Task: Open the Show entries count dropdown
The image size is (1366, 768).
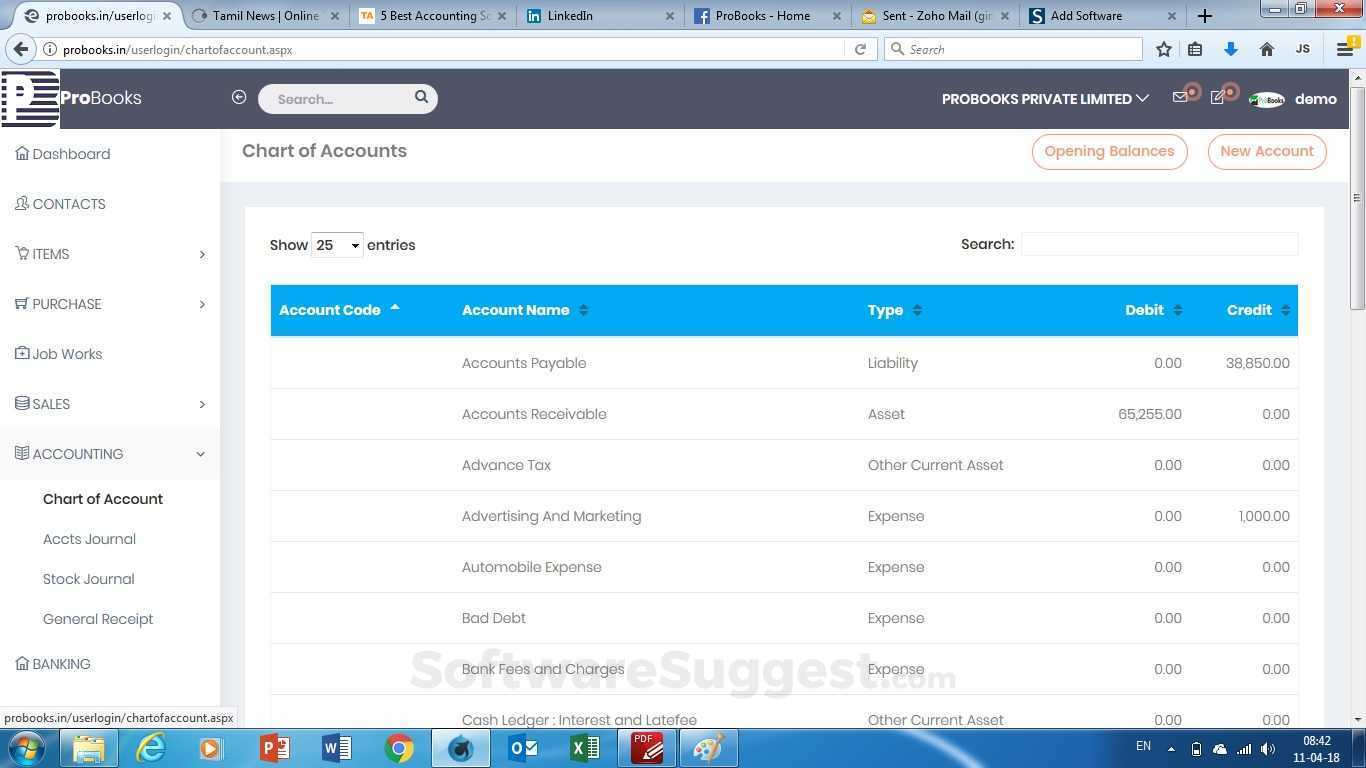Action: point(336,245)
